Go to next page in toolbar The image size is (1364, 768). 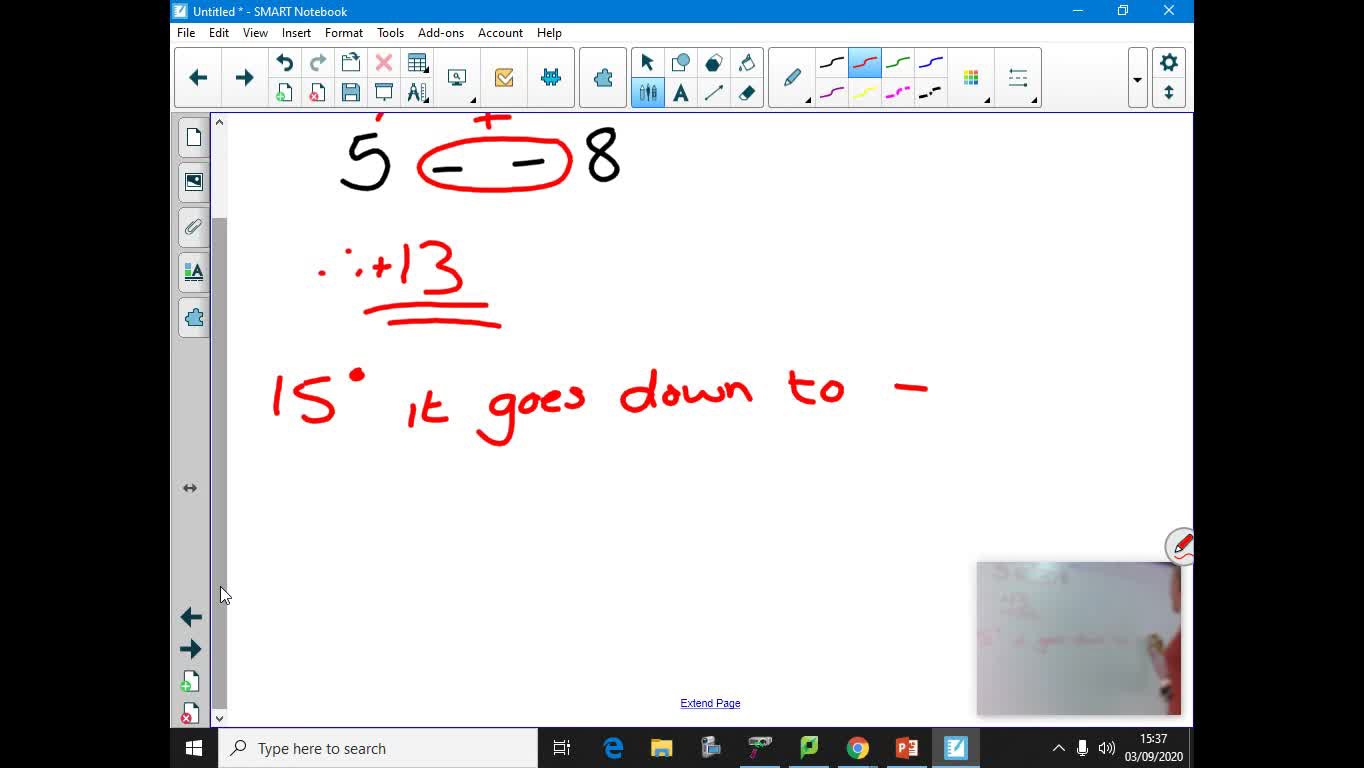coord(244,78)
